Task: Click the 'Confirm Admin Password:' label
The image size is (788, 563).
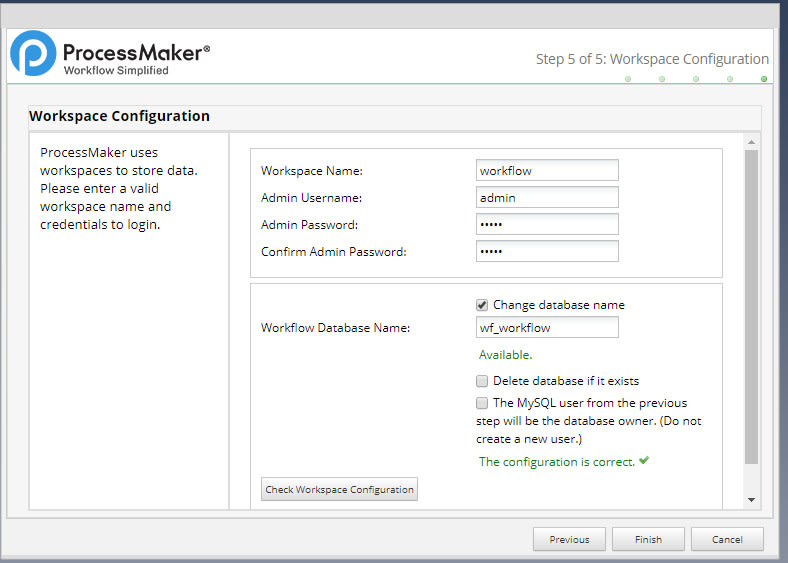Action: (x=334, y=251)
